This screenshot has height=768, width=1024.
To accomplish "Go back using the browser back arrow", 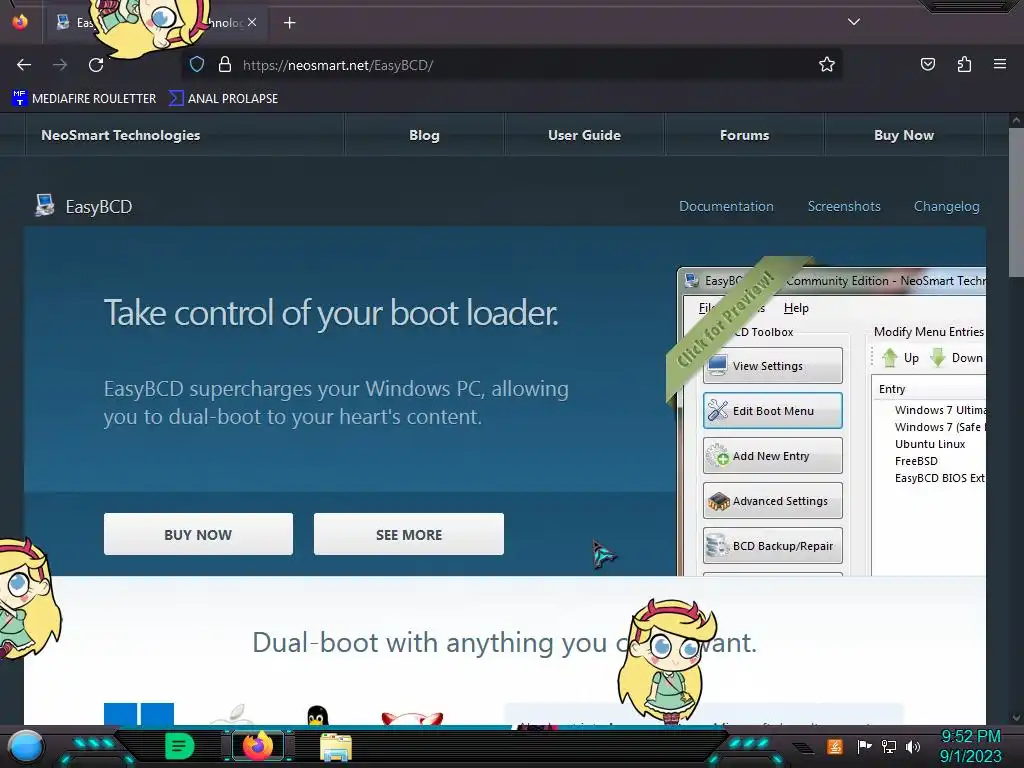I will tap(24, 65).
